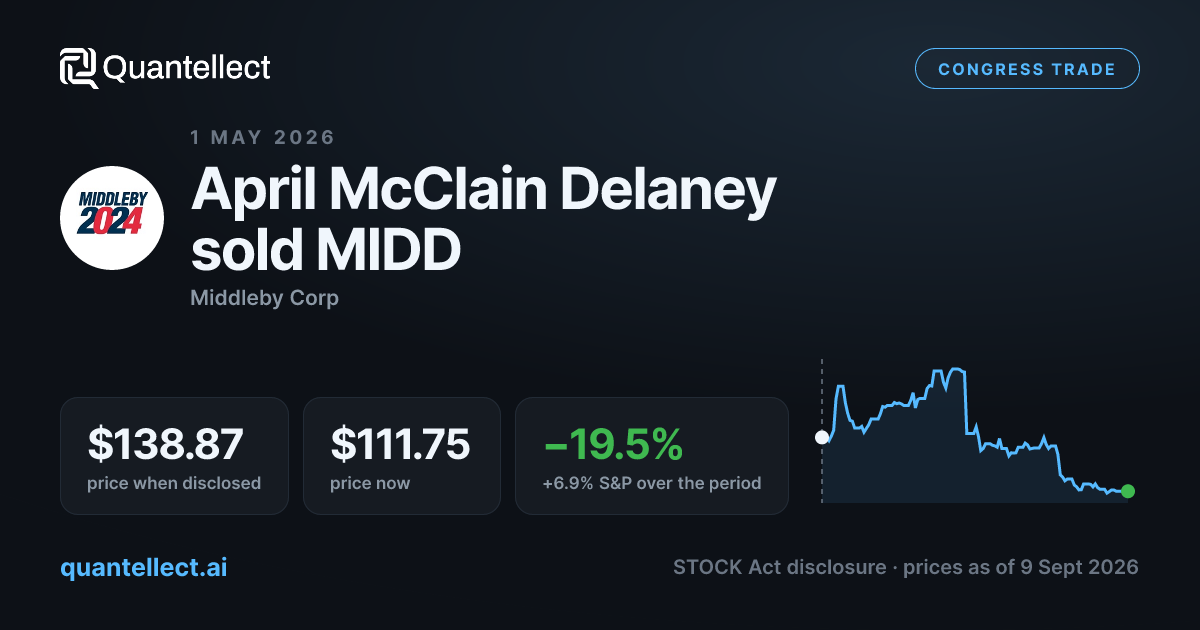Image resolution: width=1200 pixels, height=630 pixels.
Task: Click the −19.5% performance card
Action: [x=651, y=456]
